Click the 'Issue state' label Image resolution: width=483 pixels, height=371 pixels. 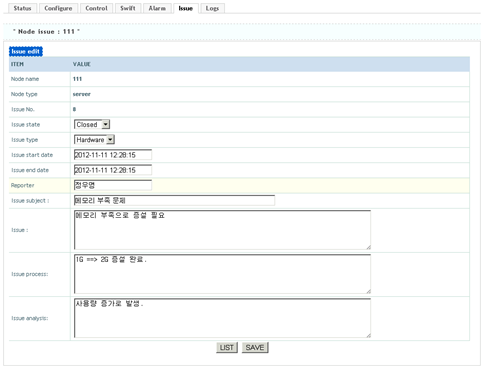[26, 125]
